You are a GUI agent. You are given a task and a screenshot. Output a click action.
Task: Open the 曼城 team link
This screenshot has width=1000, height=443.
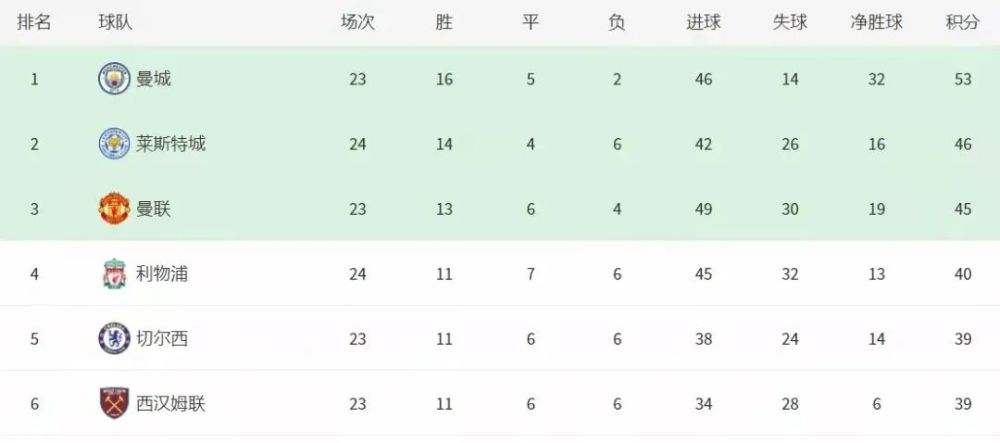(x=154, y=79)
